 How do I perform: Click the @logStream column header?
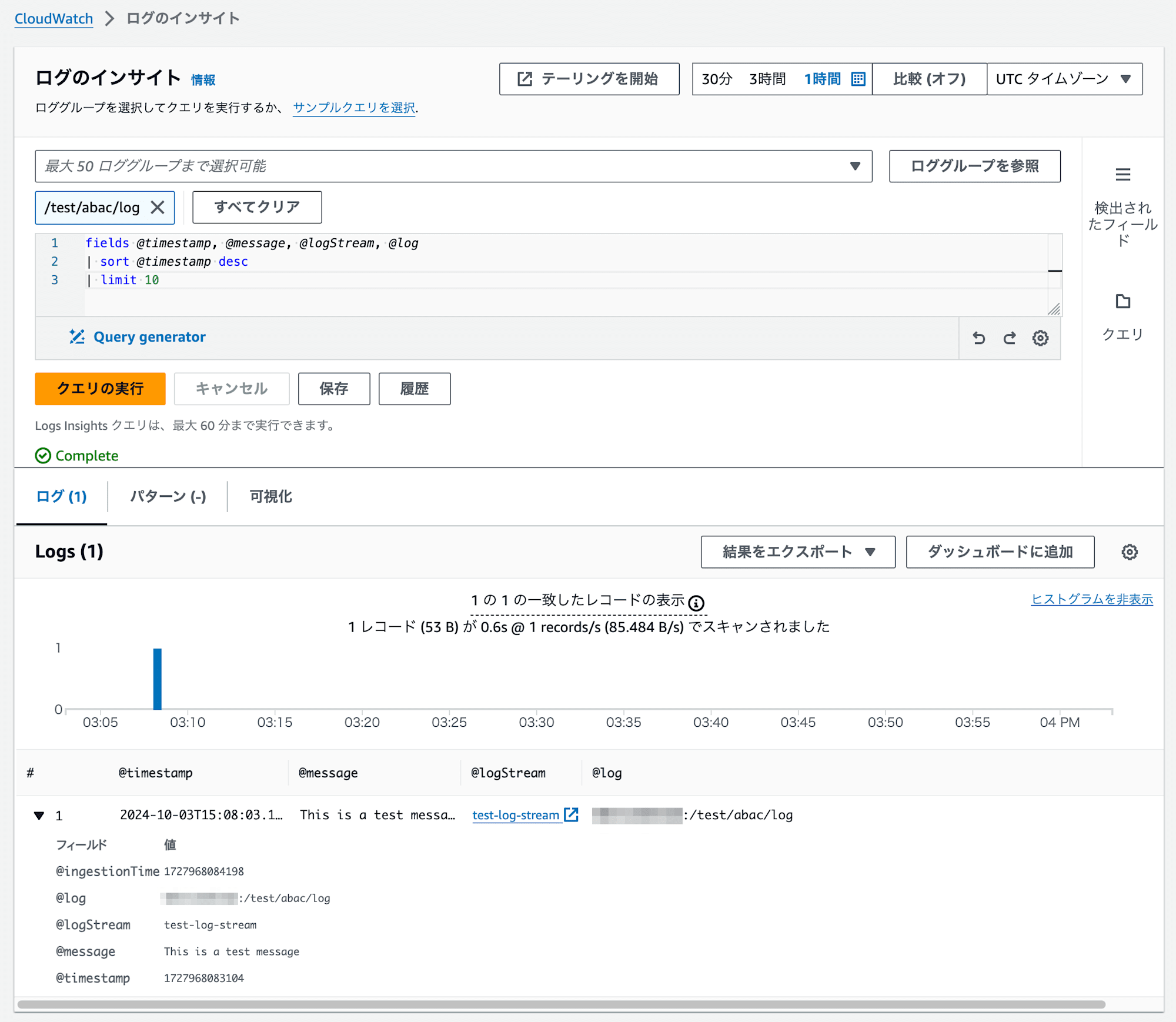click(508, 773)
